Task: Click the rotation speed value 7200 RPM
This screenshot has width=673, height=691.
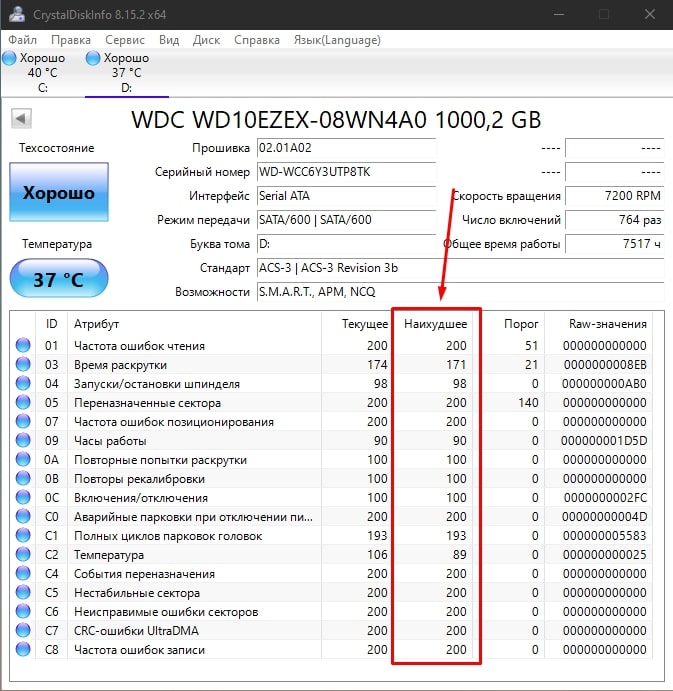Action: 614,196
